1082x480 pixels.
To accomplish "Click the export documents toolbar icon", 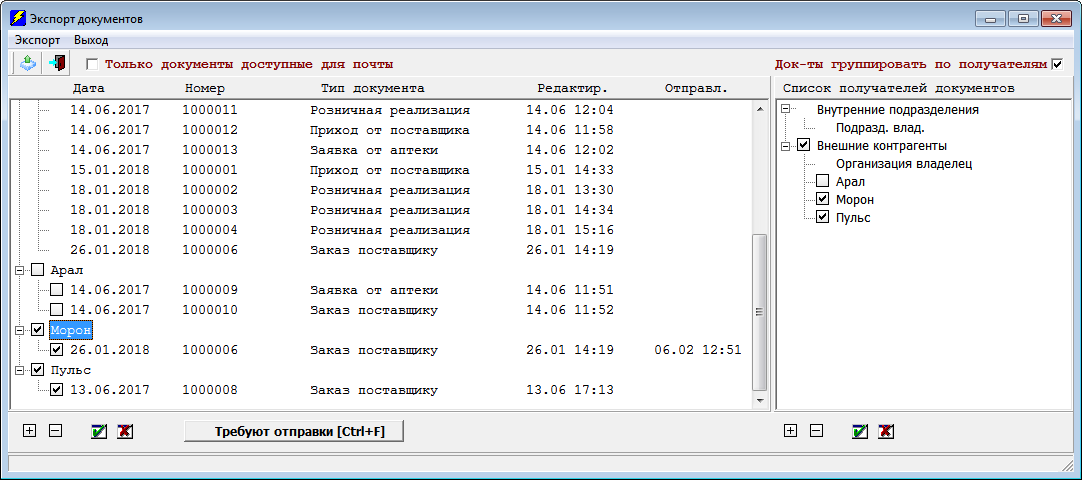I will [x=26, y=63].
